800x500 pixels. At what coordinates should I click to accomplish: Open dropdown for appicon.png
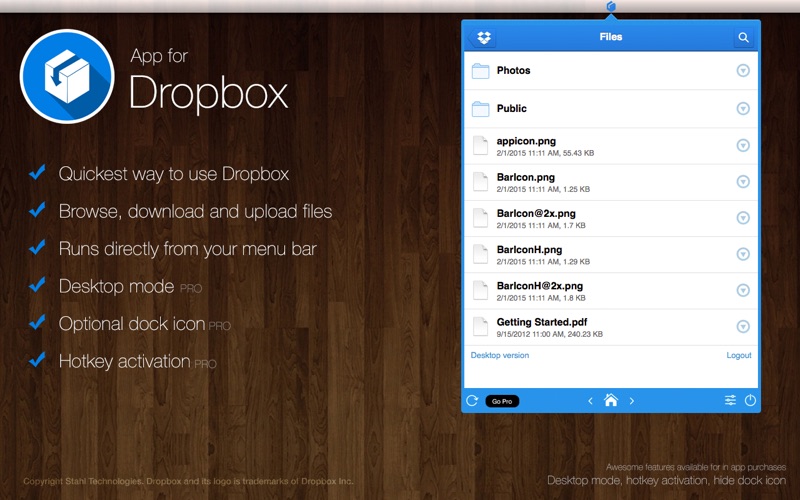pos(743,145)
